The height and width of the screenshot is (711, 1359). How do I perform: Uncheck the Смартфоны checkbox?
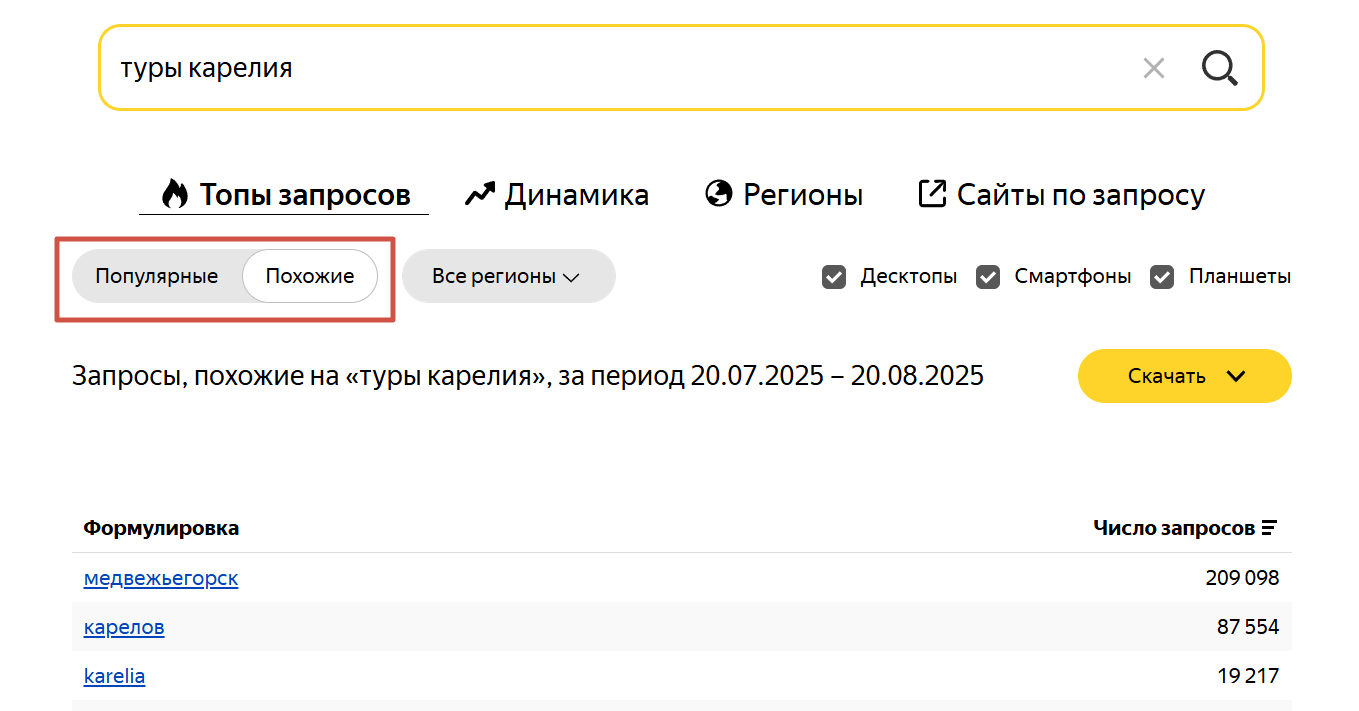click(988, 277)
